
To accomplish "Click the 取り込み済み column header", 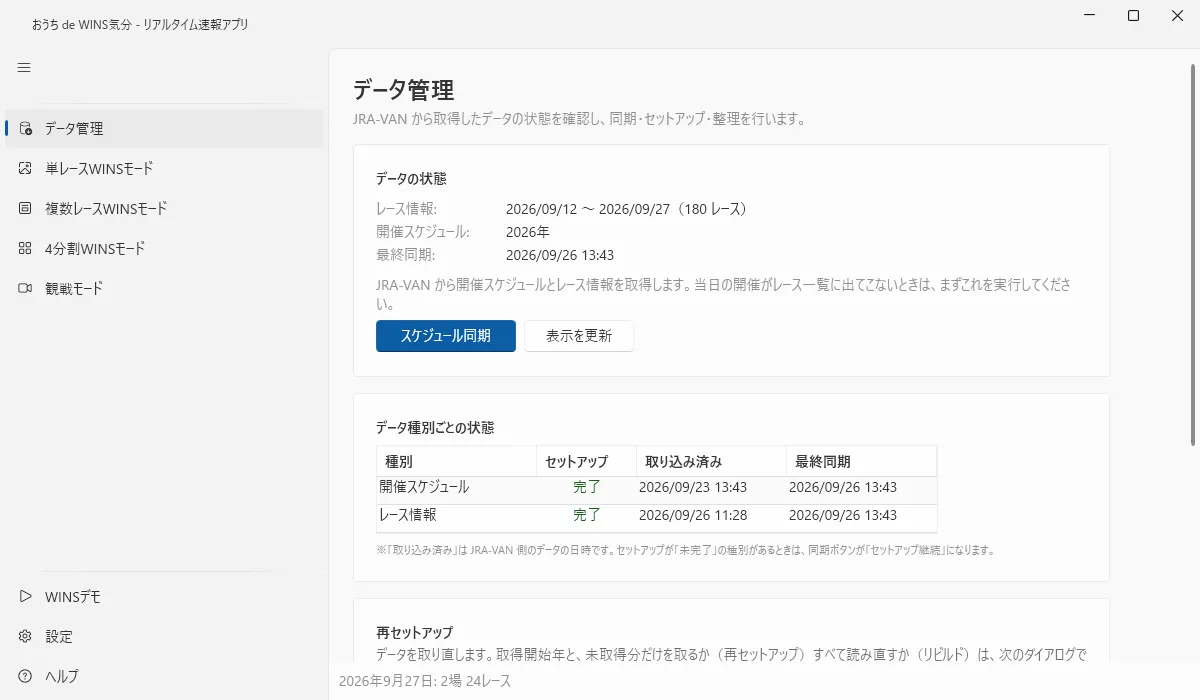I will click(x=712, y=461).
